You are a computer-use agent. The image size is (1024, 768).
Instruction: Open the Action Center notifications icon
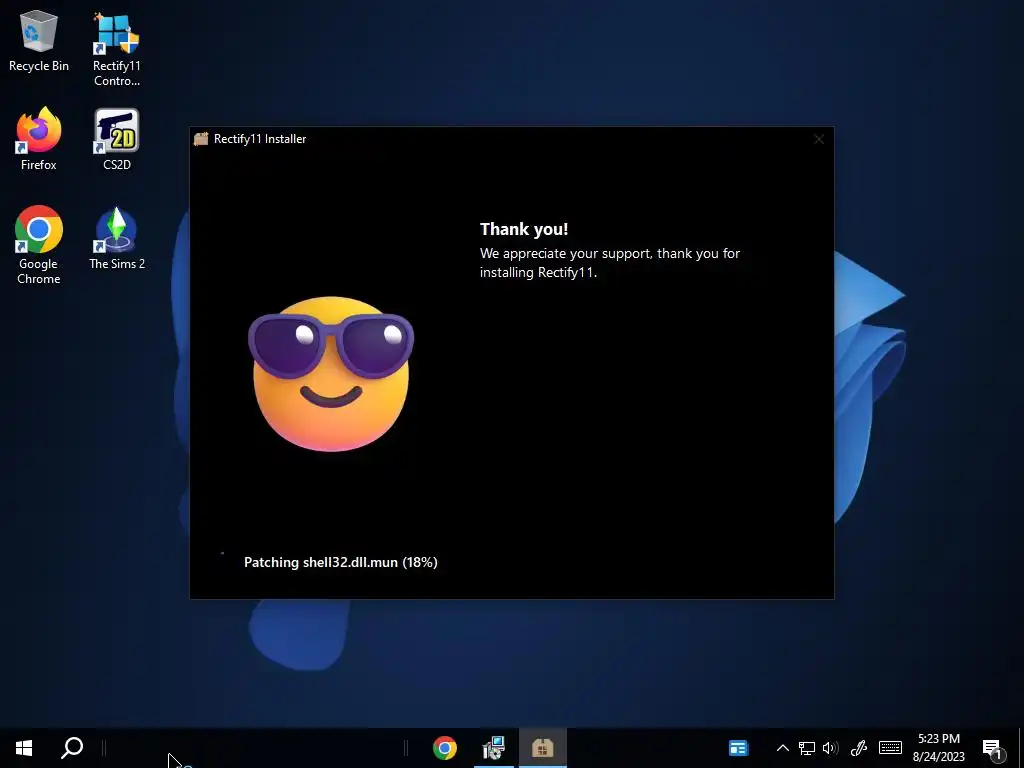(993, 749)
